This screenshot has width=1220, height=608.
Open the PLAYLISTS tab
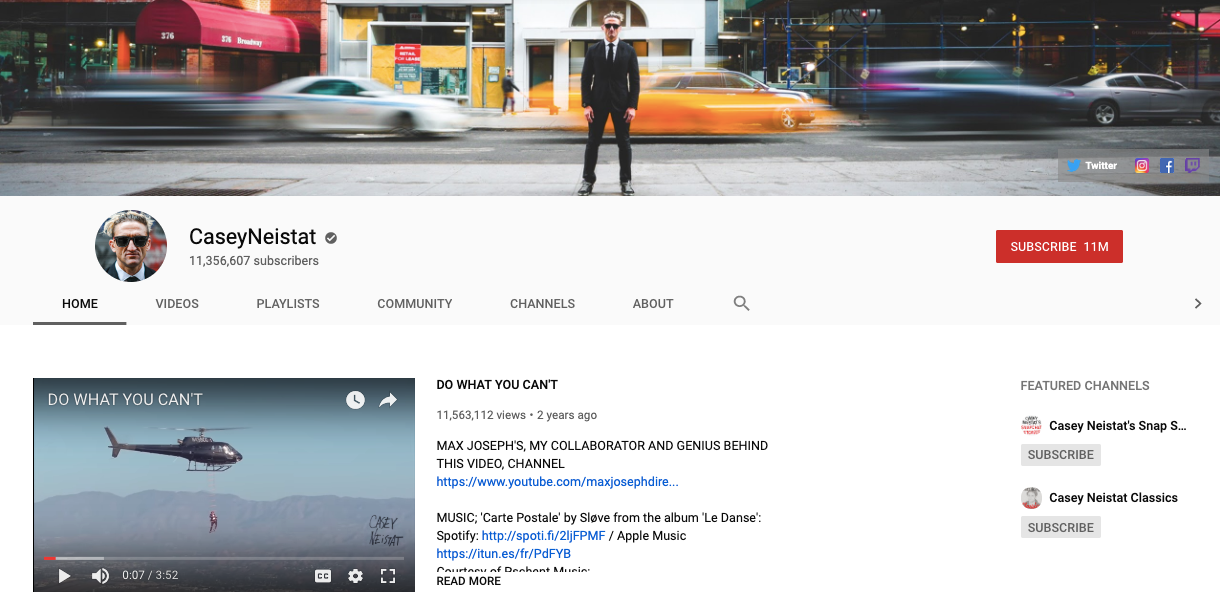click(288, 304)
